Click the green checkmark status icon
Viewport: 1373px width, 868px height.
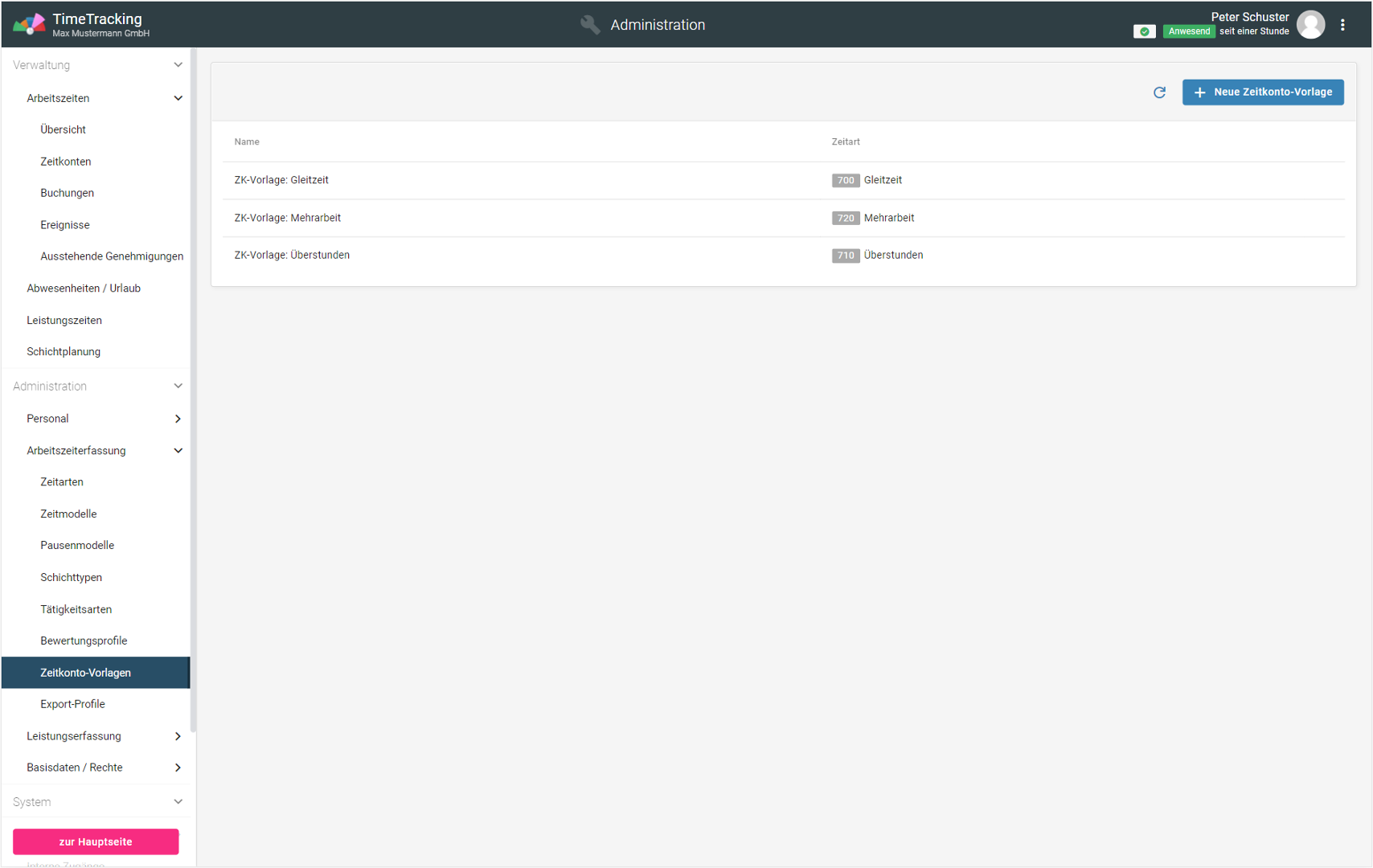[1144, 31]
